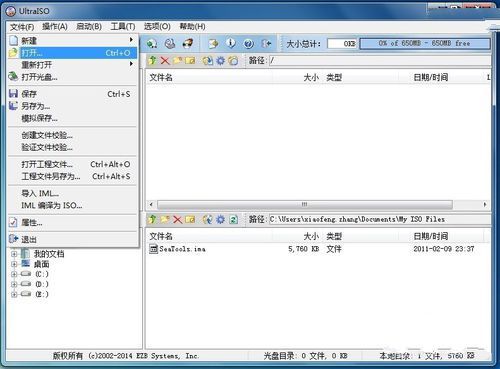Expand the 新建 submenu arrow
The width and height of the screenshot is (500, 369).
(x=132, y=40)
